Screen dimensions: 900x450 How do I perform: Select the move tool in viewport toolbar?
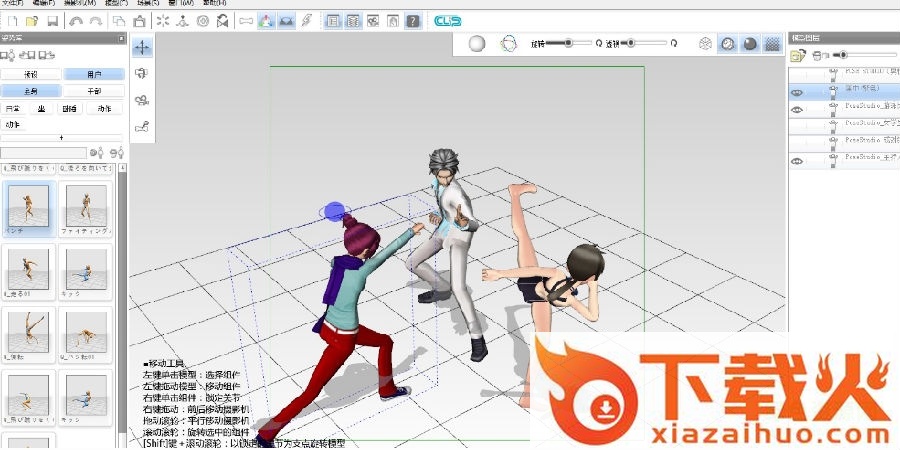pos(142,47)
